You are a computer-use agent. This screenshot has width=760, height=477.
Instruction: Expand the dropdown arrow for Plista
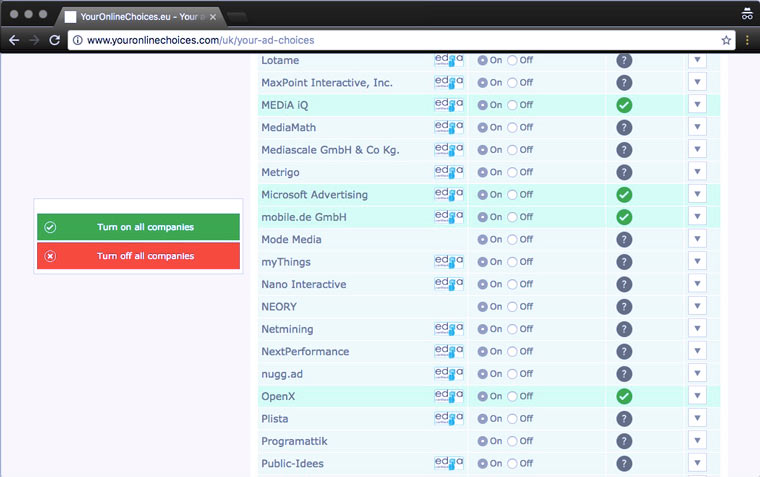coord(697,418)
